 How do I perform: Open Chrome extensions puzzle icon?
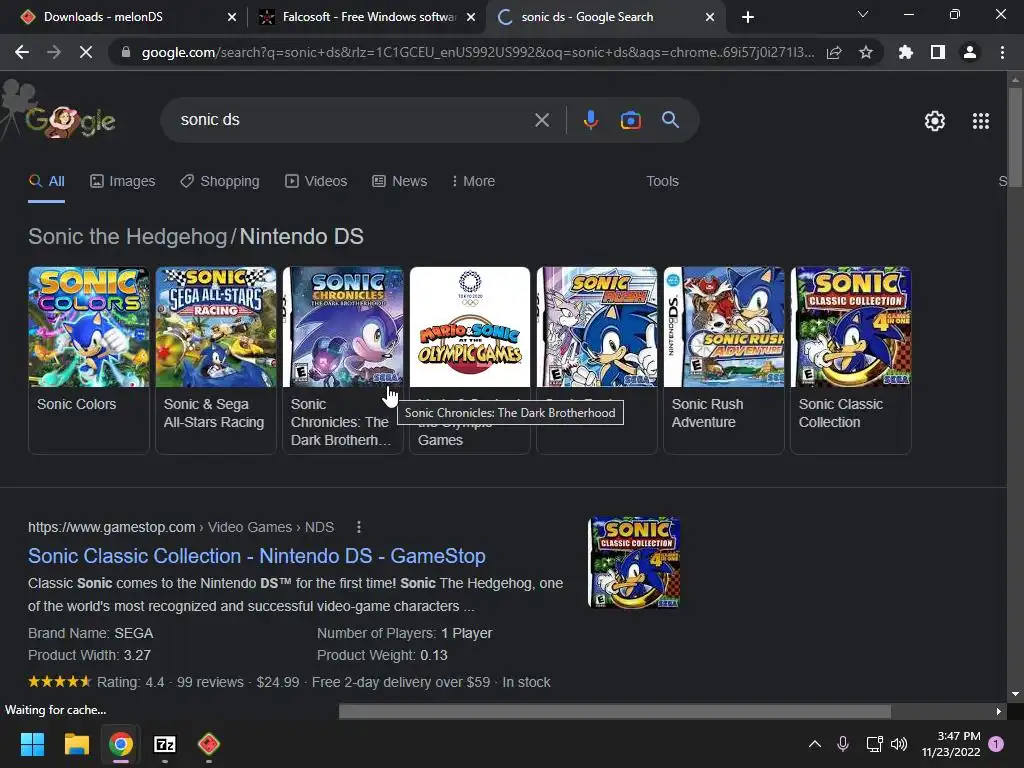tap(906, 52)
